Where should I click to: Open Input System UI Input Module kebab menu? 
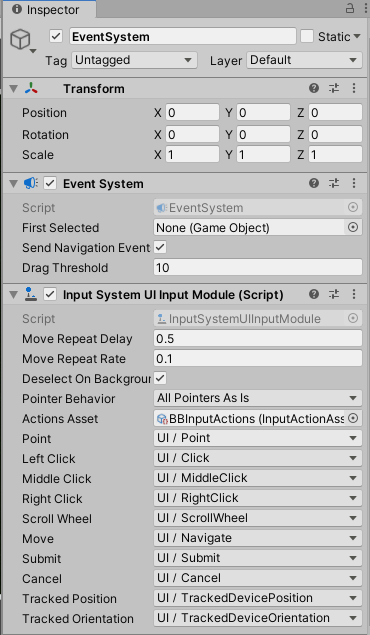click(354, 294)
